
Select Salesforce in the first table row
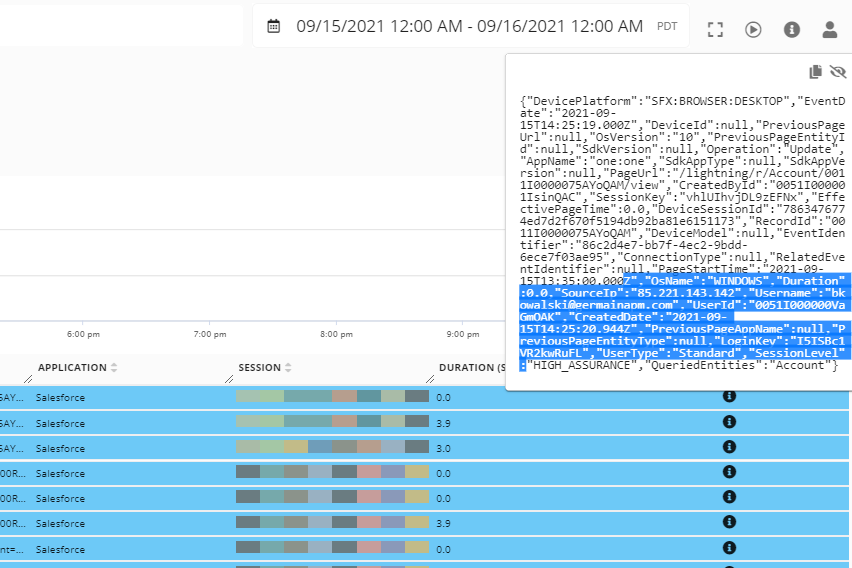[61, 397]
